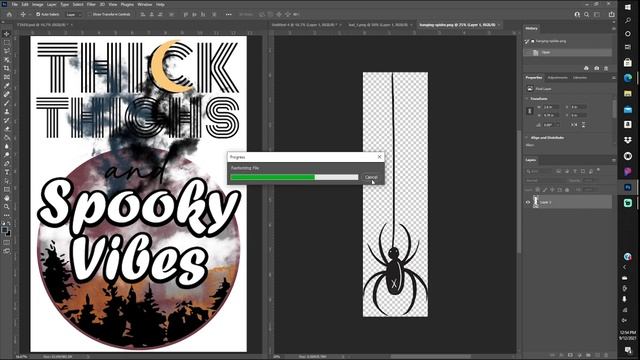Click the Share icon at top right
The image size is (640, 360).
pyautogui.click(x=611, y=14)
